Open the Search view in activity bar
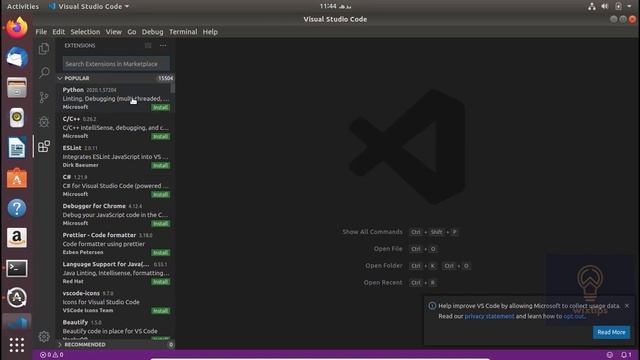 pyautogui.click(x=44, y=73)
